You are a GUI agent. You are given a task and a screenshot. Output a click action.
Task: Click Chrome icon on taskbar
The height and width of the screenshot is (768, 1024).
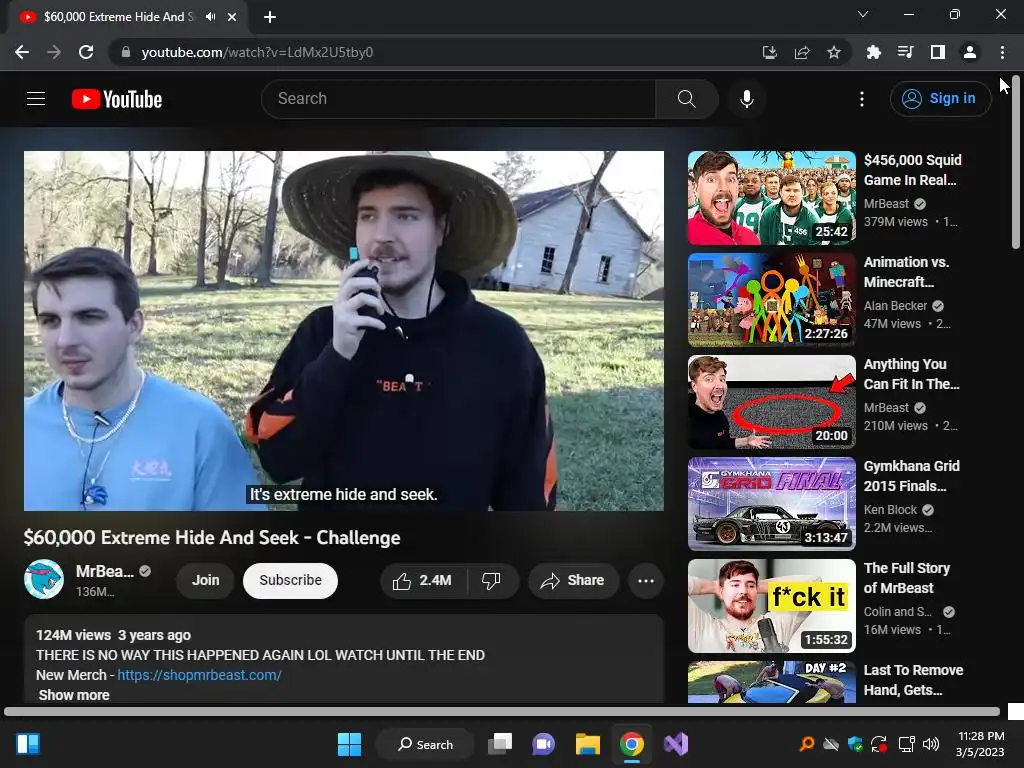pyautogui.click(x=632, y=744)
